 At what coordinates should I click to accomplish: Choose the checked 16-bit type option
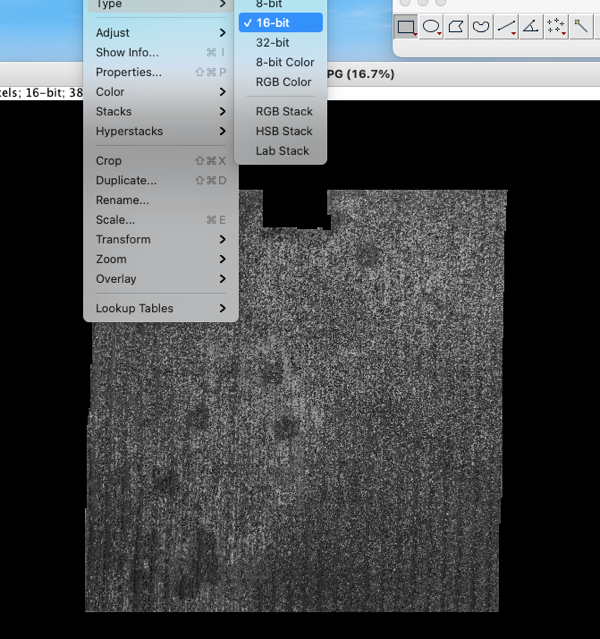coord(272,23)
